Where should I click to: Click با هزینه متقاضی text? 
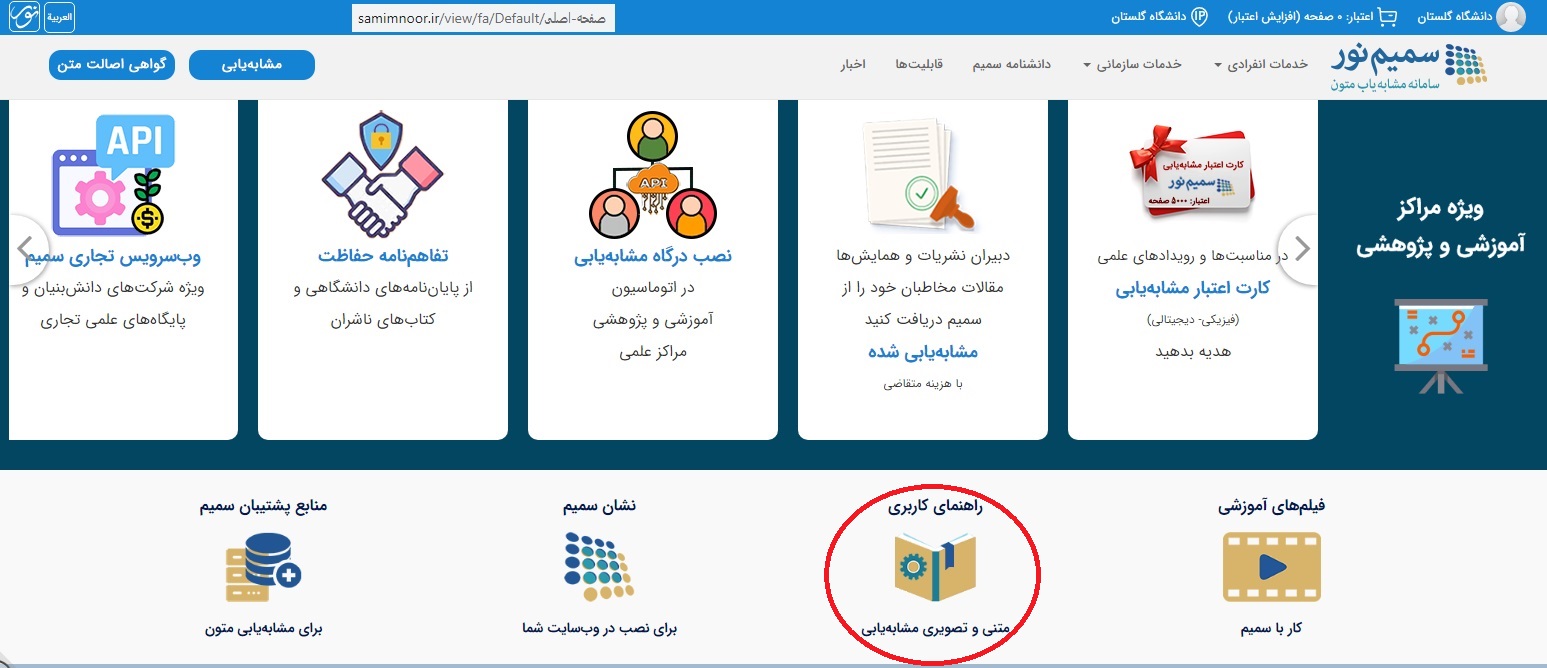click(x=922, y=383)
